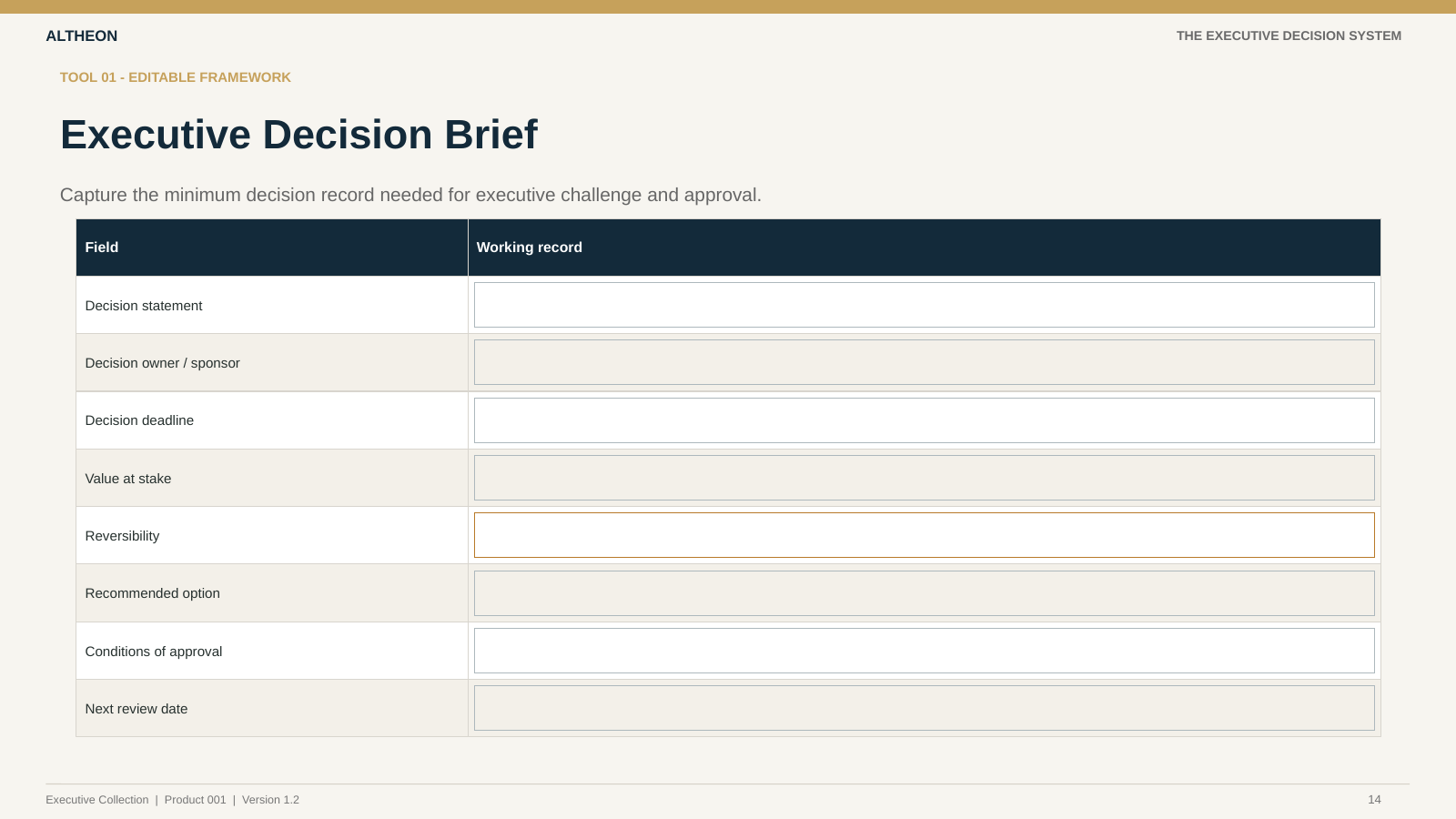Click the Version 1.2 footer text

pyautogui.click(x=270, y=800)
